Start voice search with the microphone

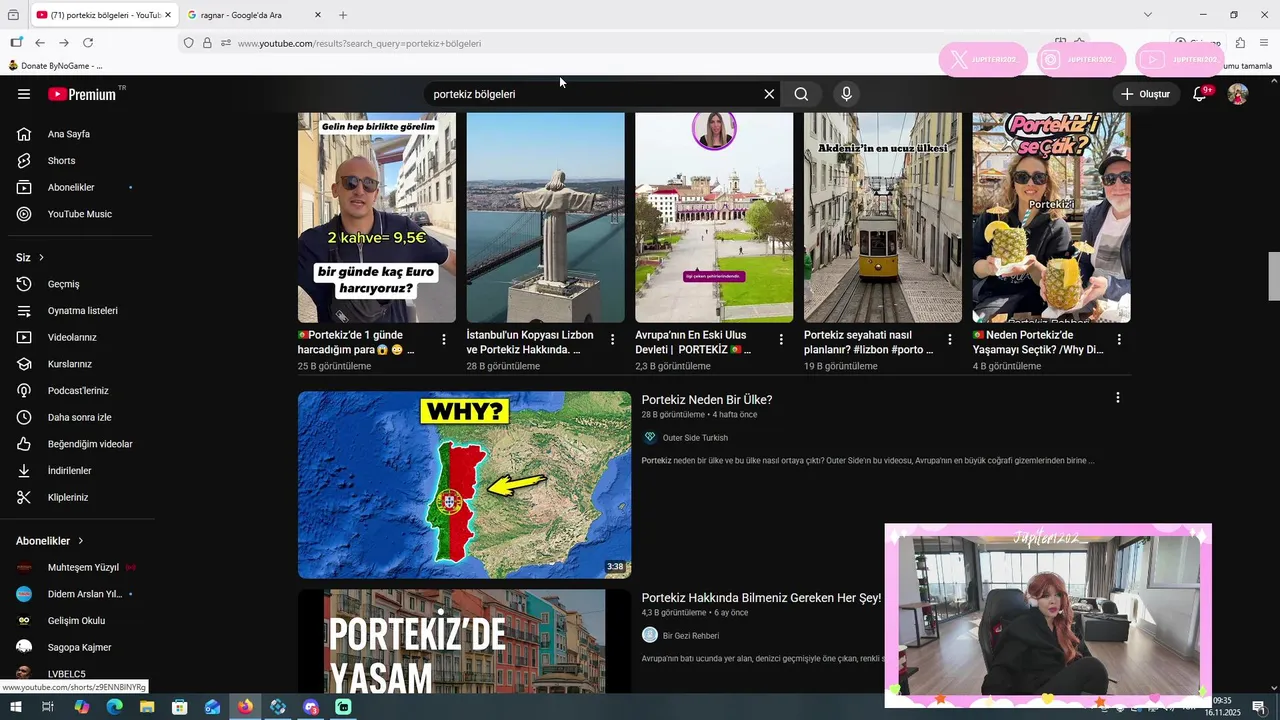click(x=847, y=94)
